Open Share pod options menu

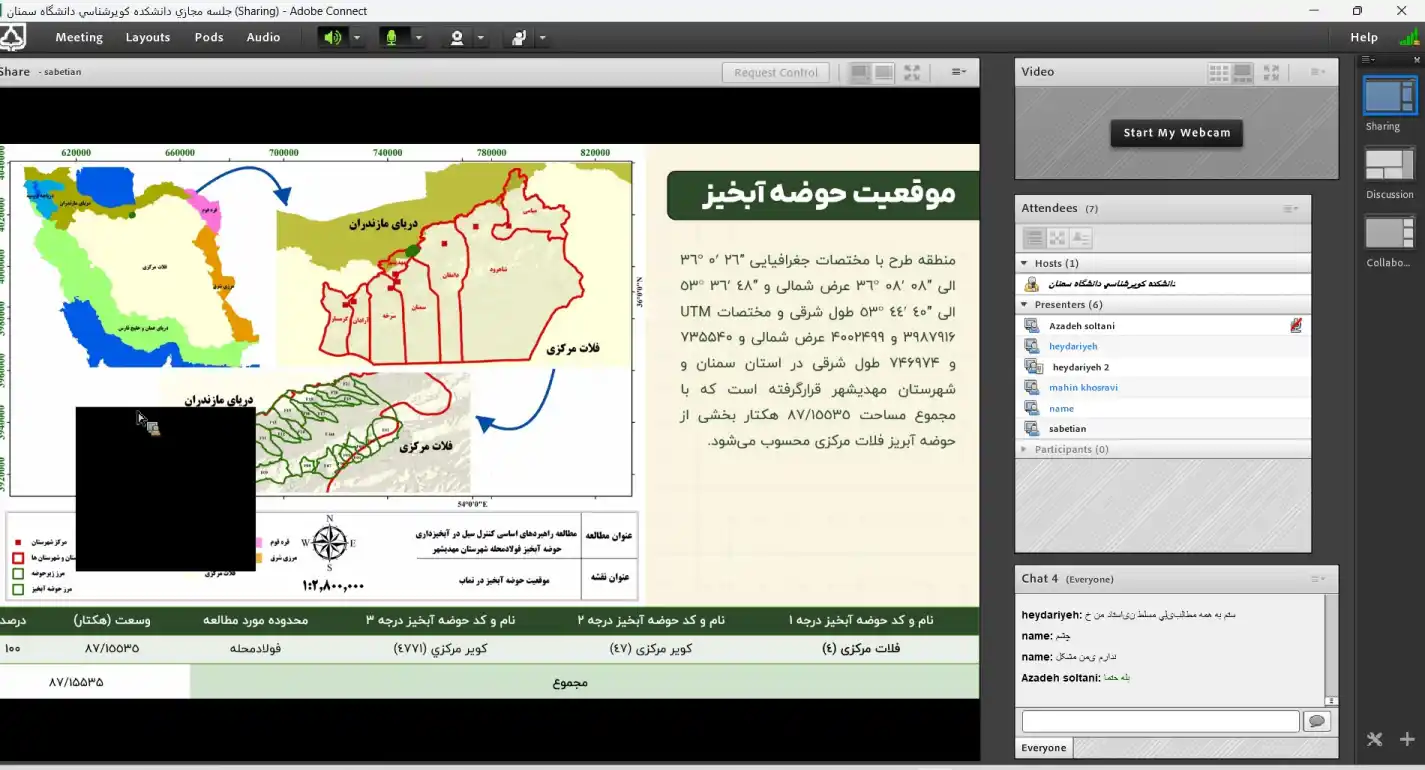tap(959, 72)
